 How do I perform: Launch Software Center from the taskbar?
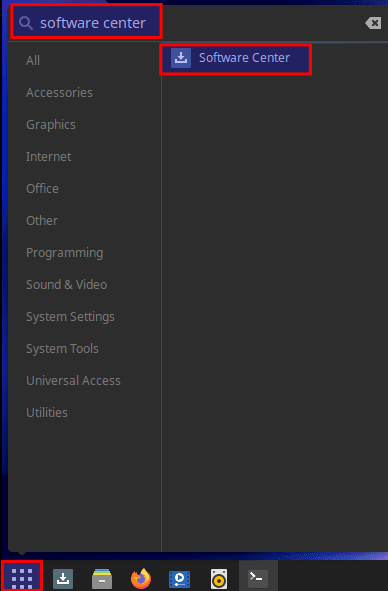[x=63, y=579]
